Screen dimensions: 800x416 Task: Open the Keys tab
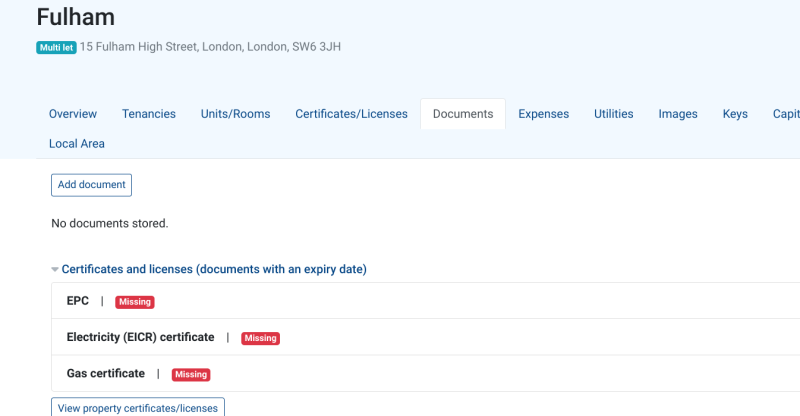pos(735,114)
